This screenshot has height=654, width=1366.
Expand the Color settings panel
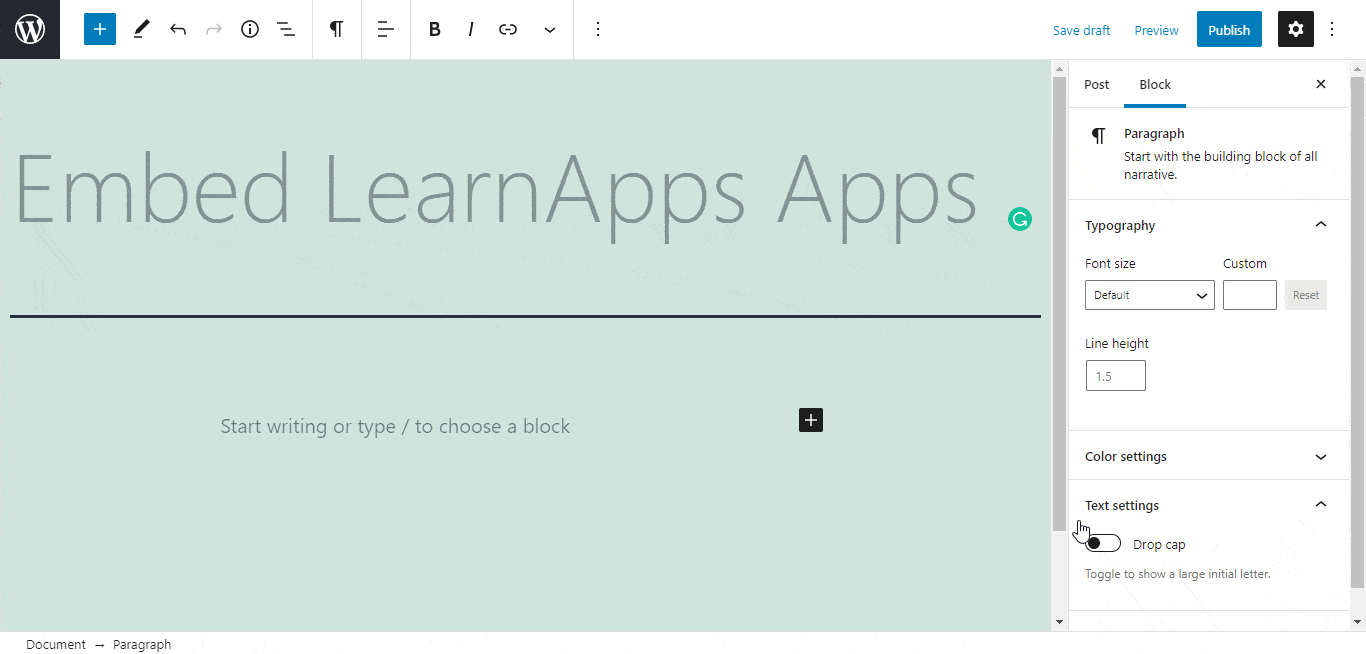click(1209, 456)
